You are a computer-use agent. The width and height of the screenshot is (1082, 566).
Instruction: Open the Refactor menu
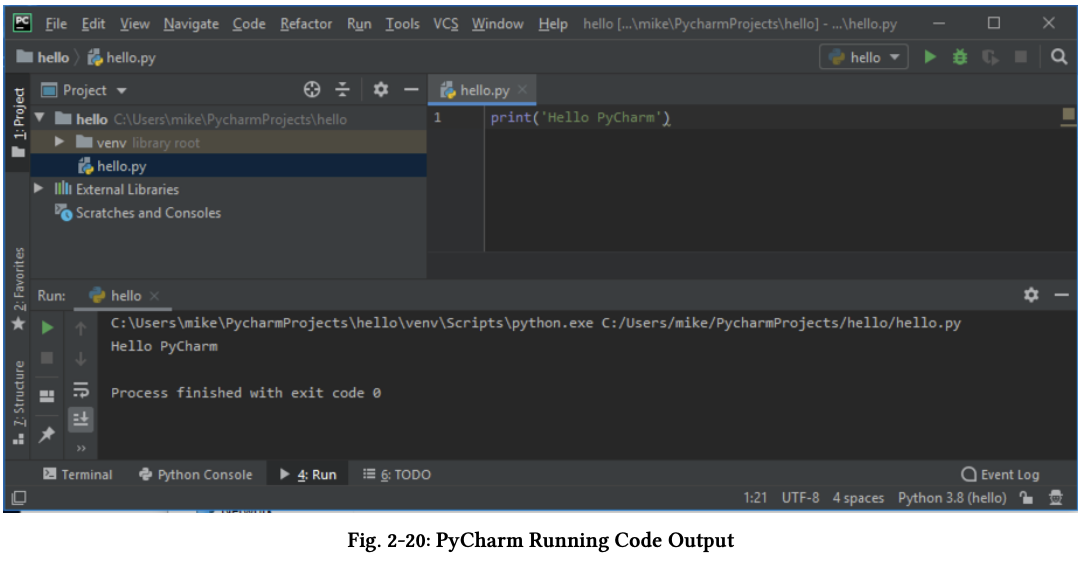pos(306,23)
